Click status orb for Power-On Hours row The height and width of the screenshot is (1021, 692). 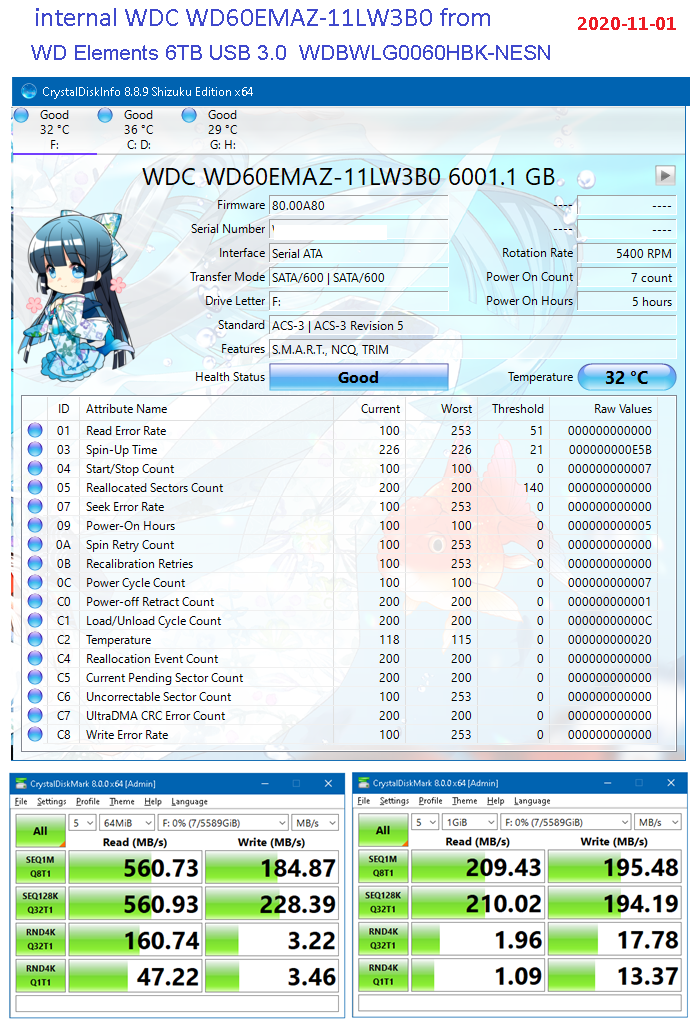pyautogui.click(x=35, y=525)
